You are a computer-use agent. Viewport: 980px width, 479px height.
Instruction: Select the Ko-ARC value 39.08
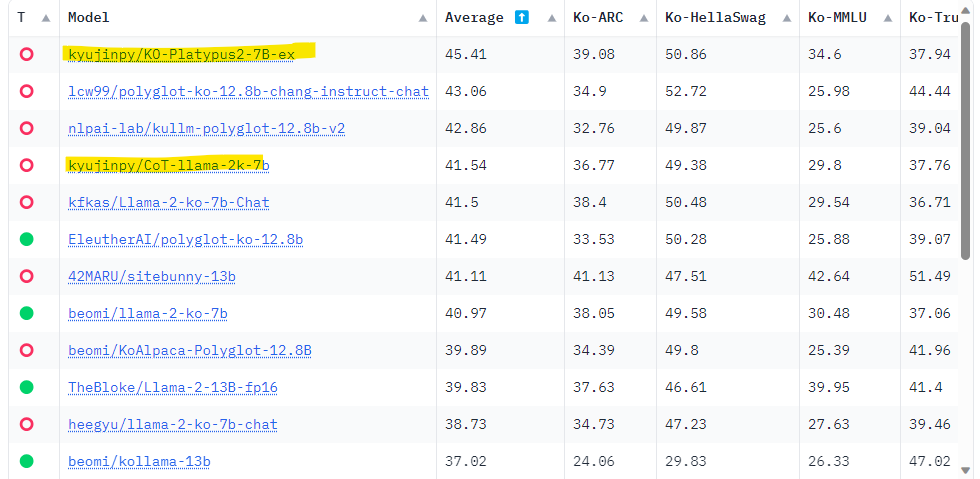coord(594,54)
